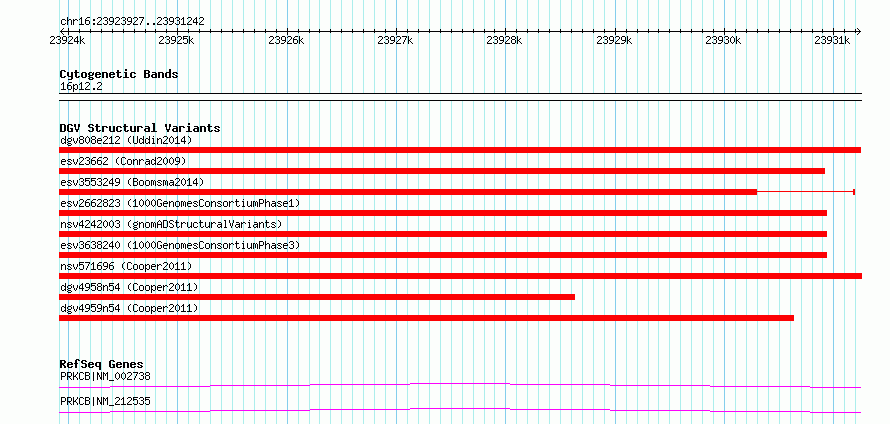
Task: Click the esv3553249 (Boomsma2014) thick red bar
Action: pyautogui.click(x=408, y=192)
